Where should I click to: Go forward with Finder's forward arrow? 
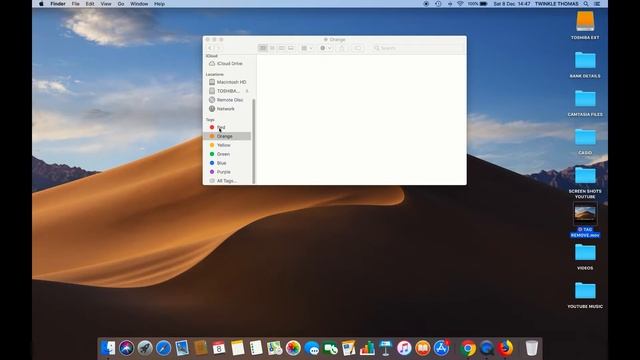[219, 48]
